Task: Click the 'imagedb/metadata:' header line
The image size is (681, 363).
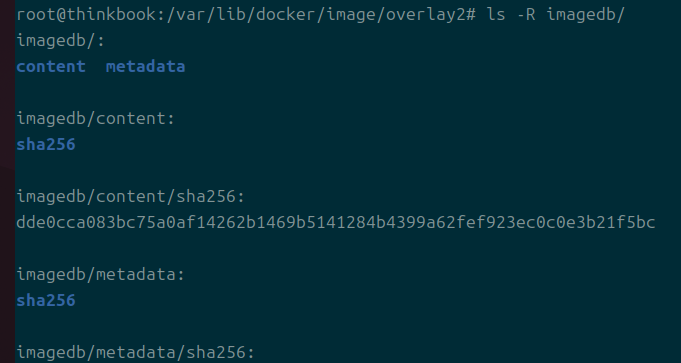Action: pyautogui.click(x=101, y=274)
